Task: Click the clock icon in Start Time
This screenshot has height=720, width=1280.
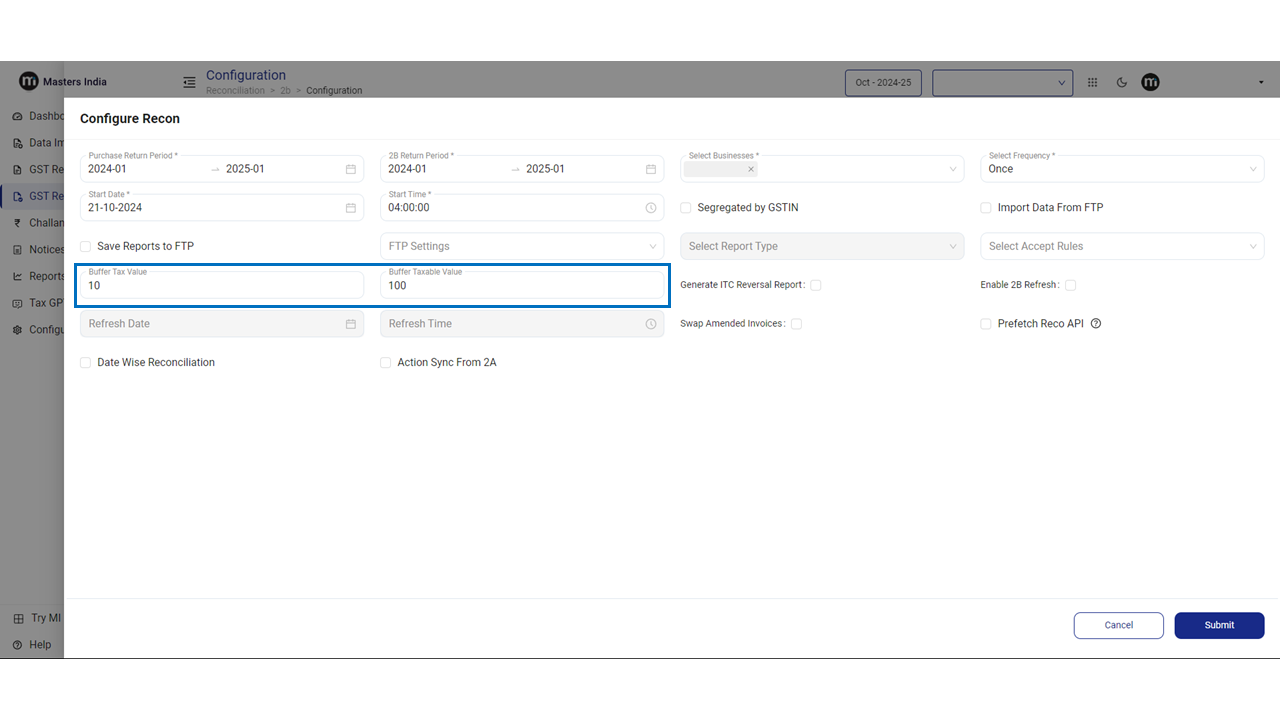Action: click(x=651, y=208)
